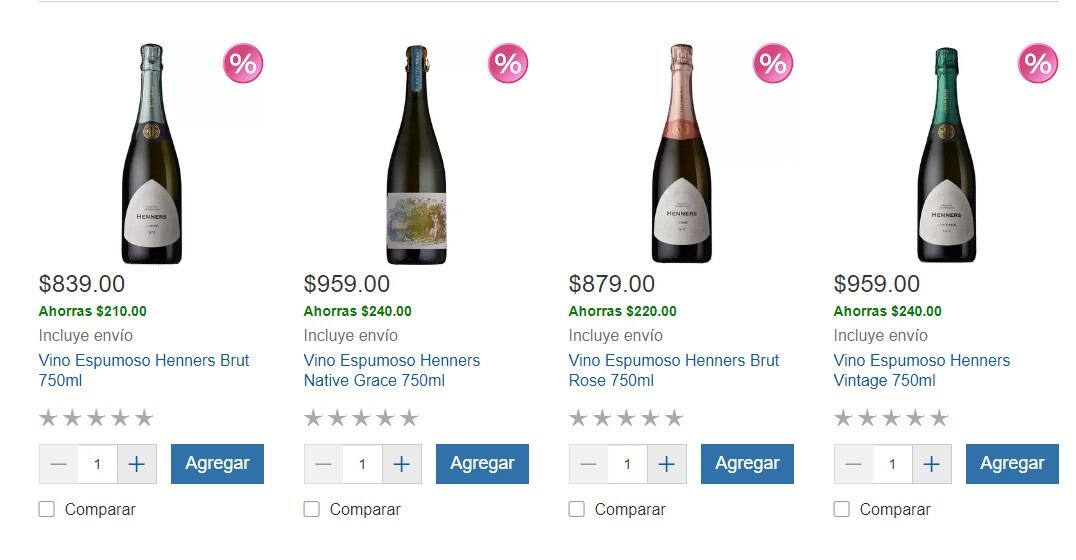Increase quantity for Henners Brut Rose
This screenshot has width=1076, height=560.
point(667,464)
